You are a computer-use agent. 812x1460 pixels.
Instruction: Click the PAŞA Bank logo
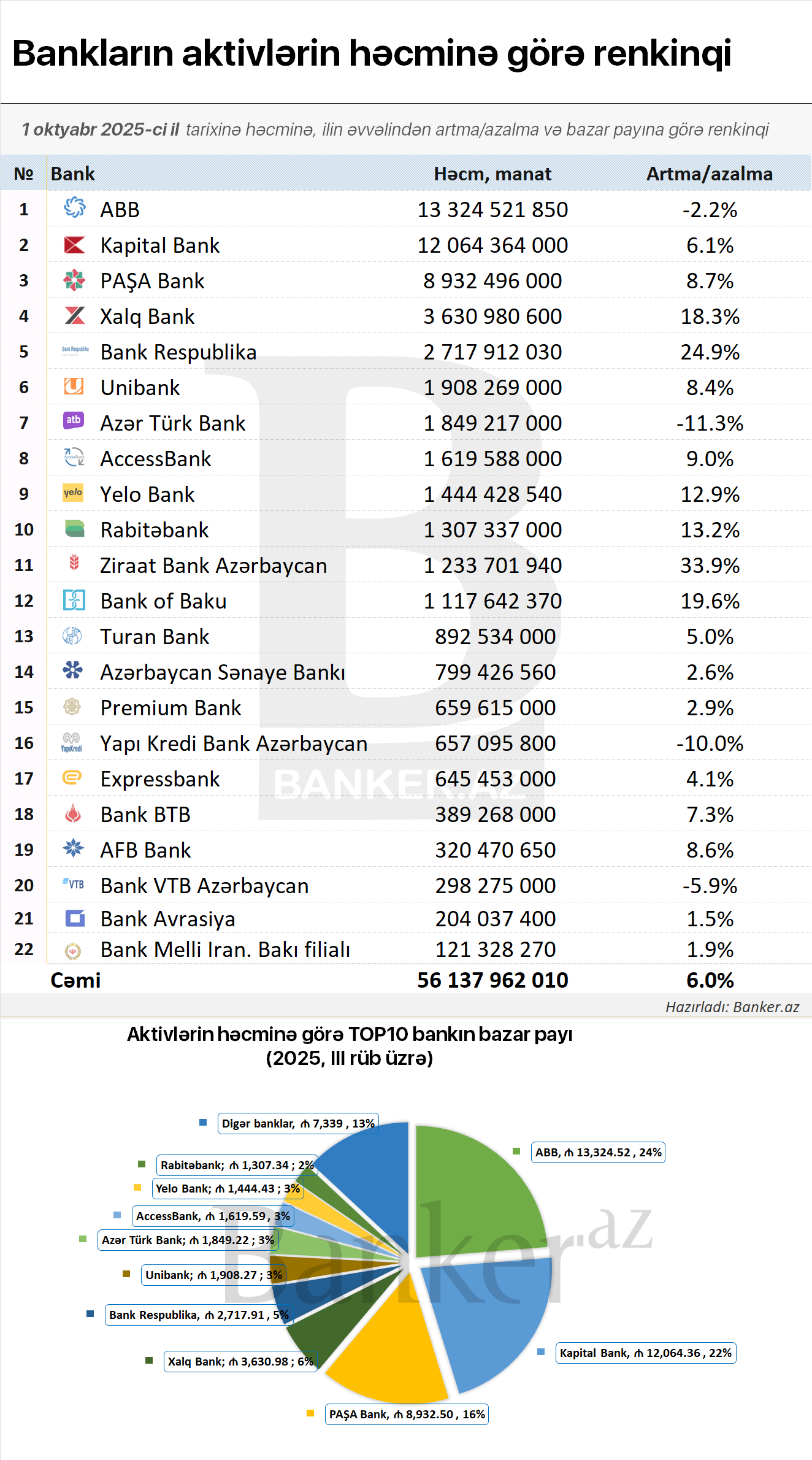coord(74,280)
